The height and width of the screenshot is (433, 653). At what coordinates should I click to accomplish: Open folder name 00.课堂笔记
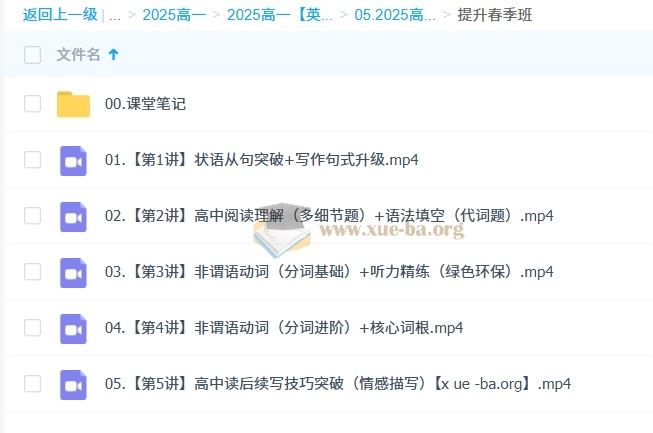145,104
